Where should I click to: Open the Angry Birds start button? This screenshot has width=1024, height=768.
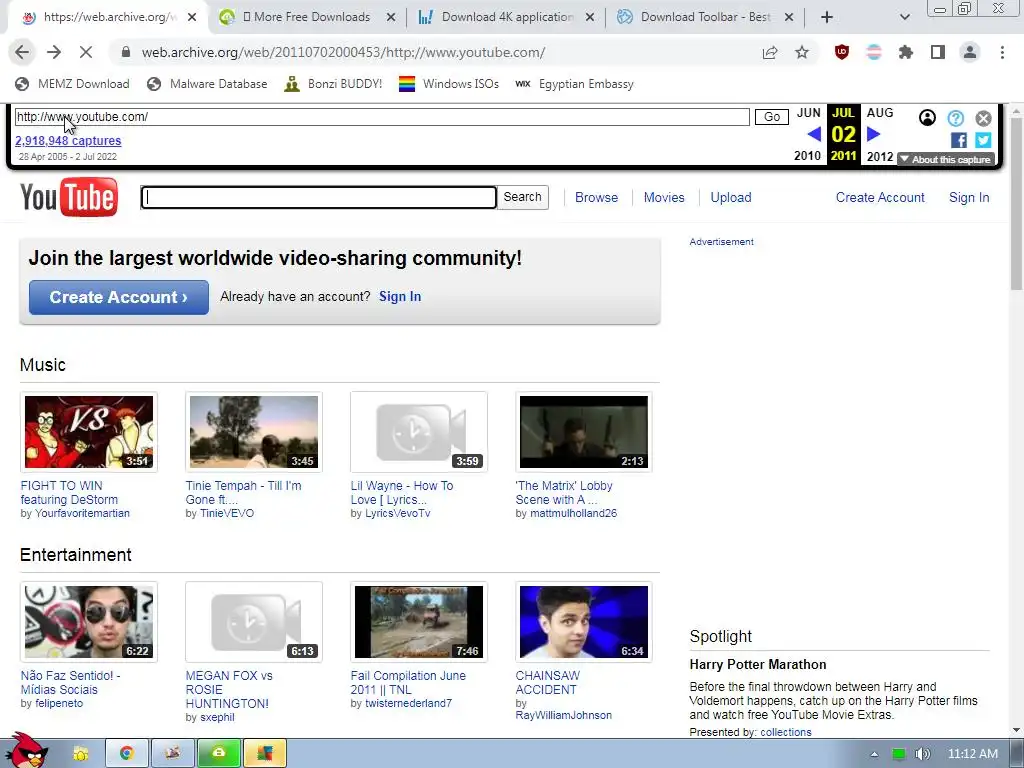26,751
